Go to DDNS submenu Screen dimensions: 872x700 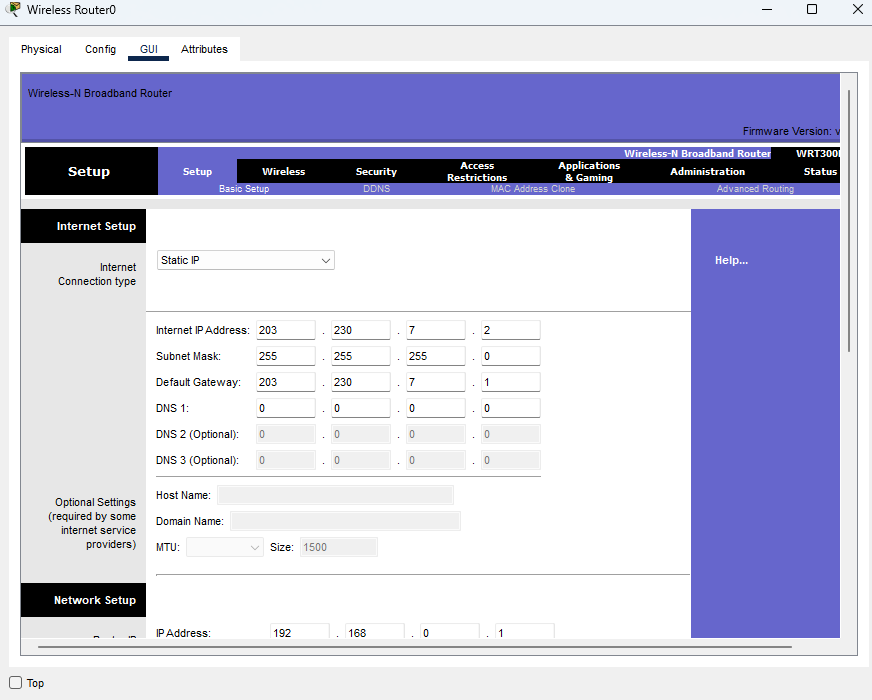tap(376, 189)
